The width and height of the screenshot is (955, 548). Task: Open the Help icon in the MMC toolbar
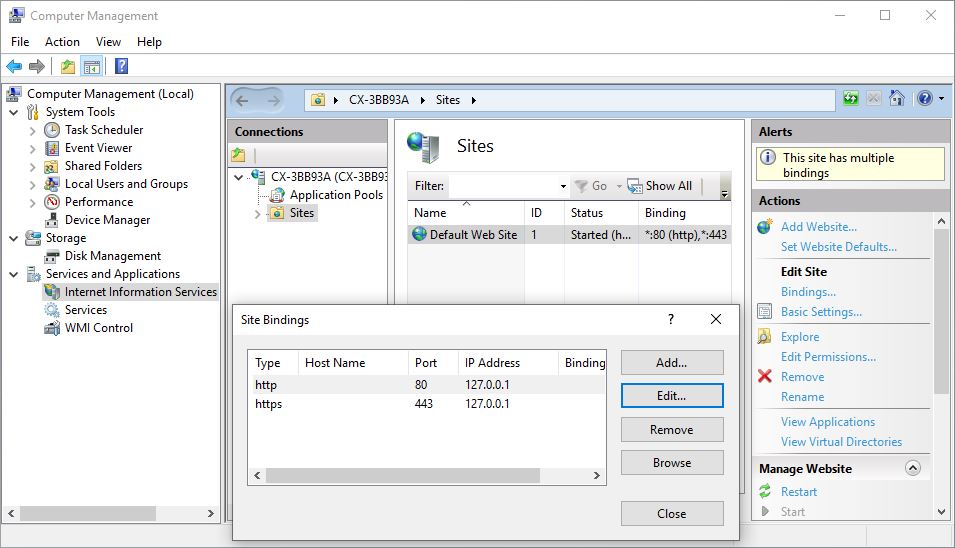(x=121, y=66)
